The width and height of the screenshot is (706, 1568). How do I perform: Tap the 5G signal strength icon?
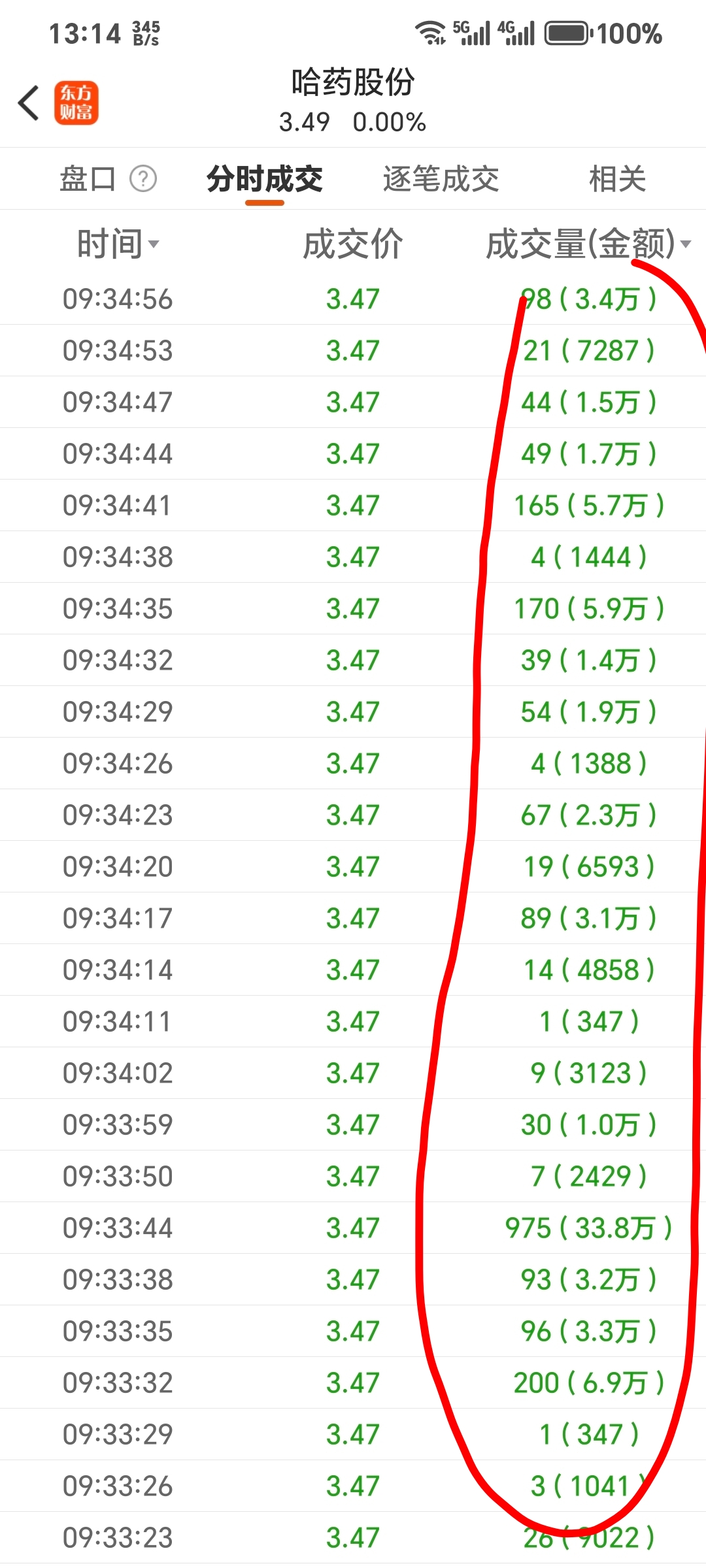[471, 33]
